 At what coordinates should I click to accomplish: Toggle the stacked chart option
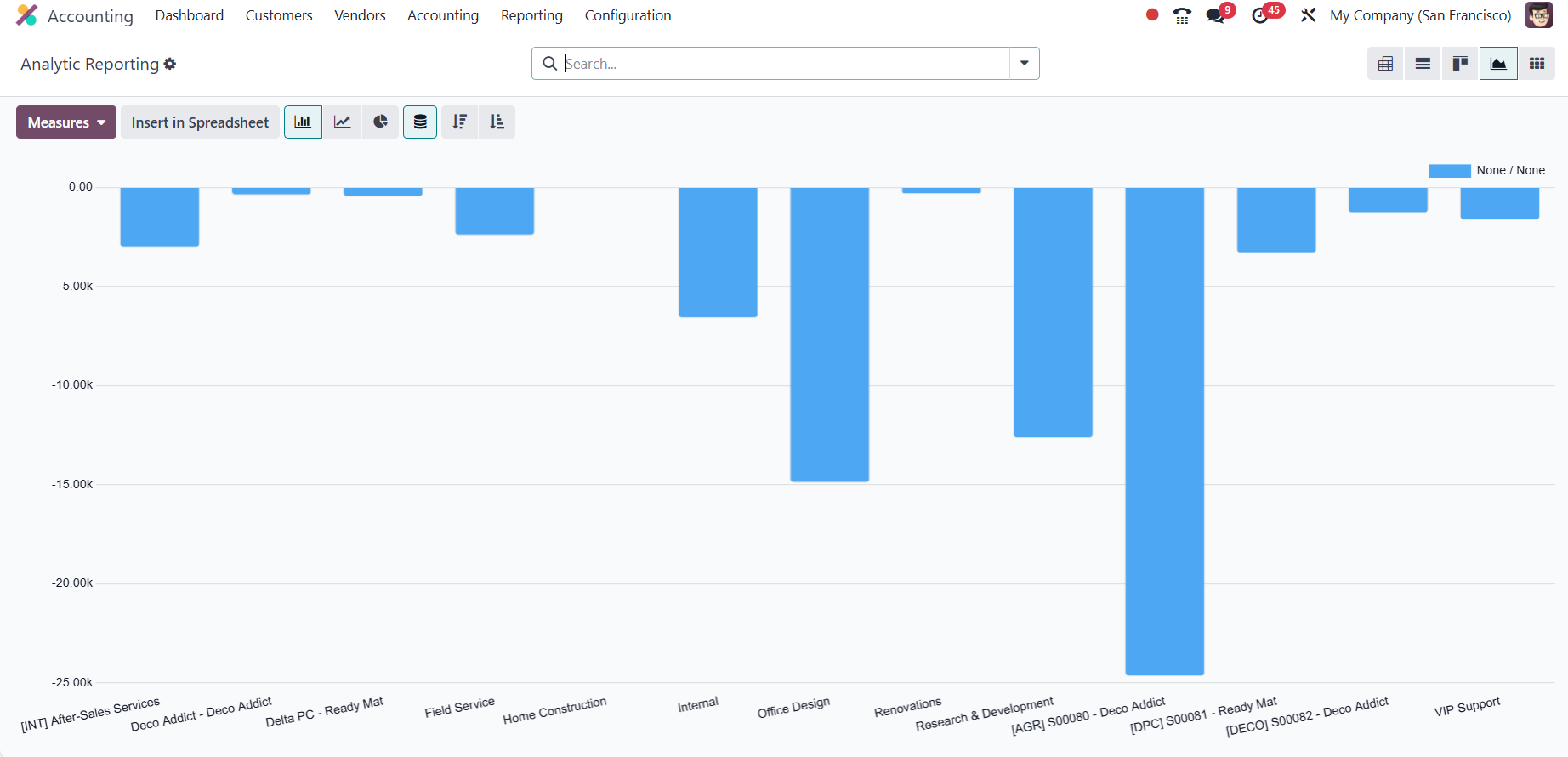(x=420, y=122)
